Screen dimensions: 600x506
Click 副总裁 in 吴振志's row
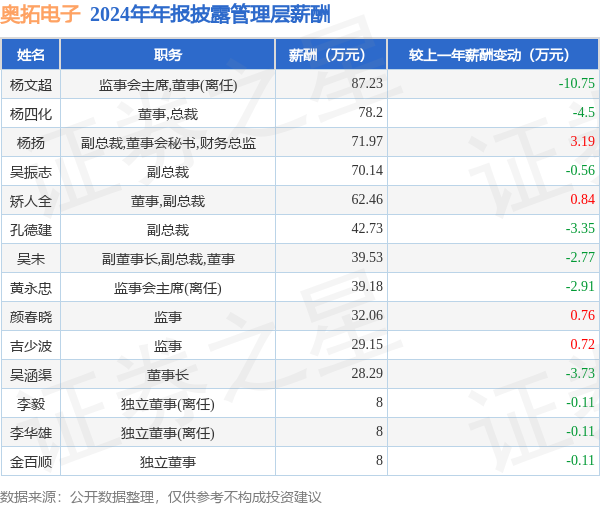pos(168,172)
